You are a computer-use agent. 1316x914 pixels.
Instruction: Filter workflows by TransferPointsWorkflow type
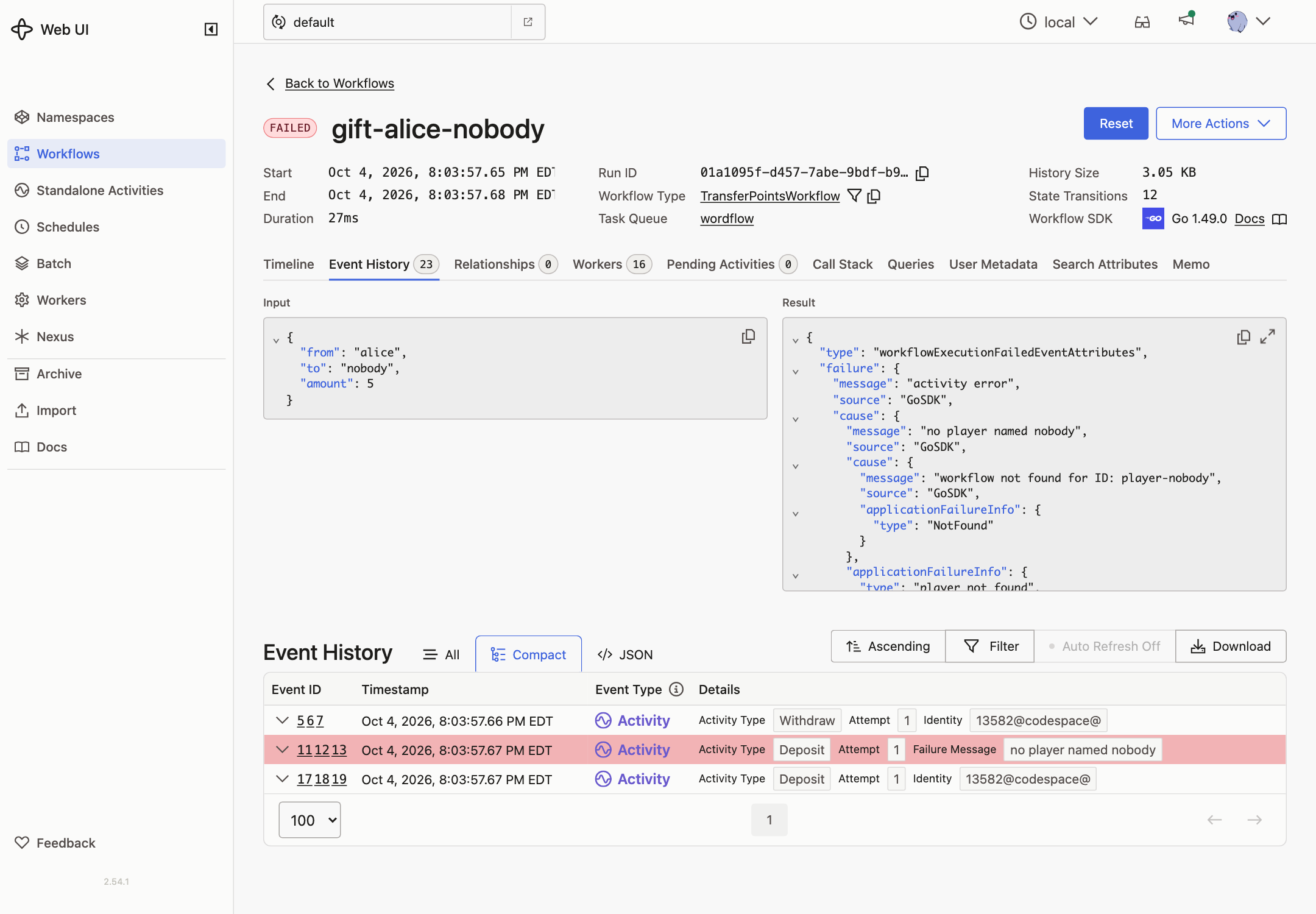(x=855, y=196)
